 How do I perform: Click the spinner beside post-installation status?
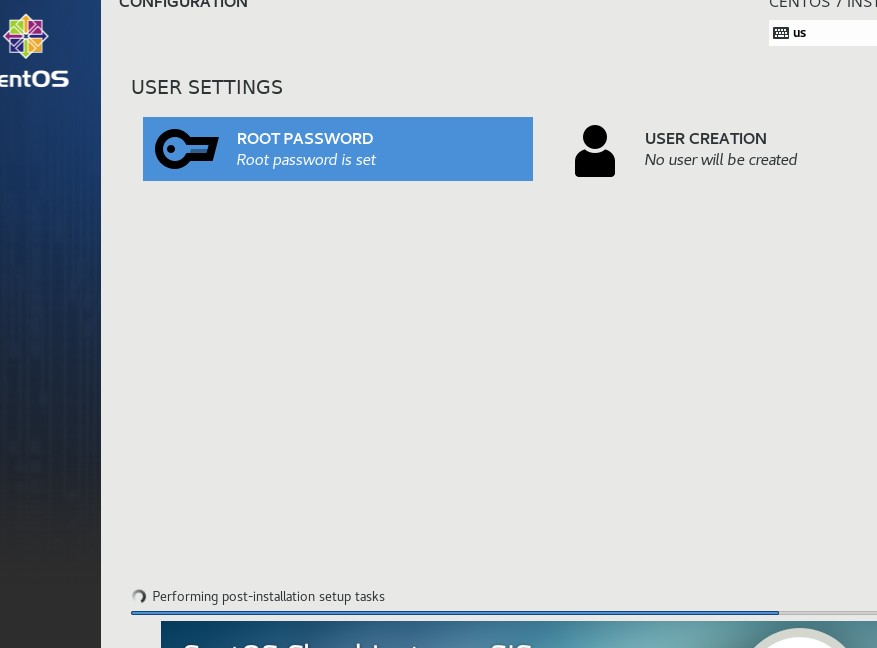pos(139,597)
